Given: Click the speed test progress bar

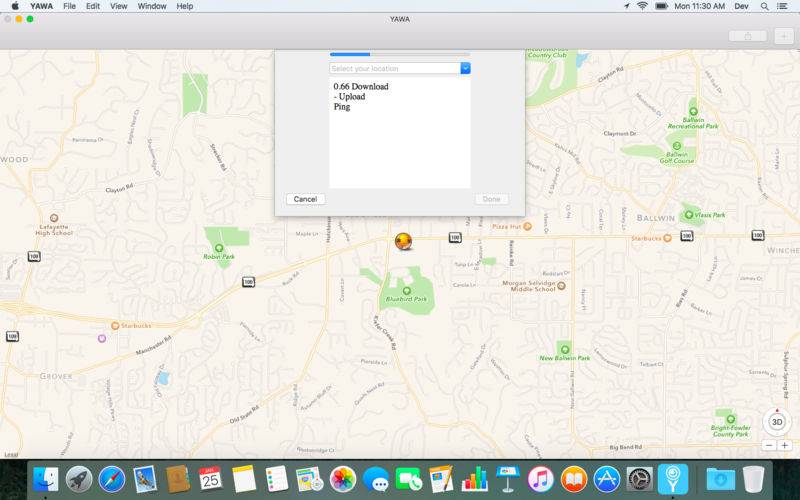Looking at the screenshot, I should 400,54.
